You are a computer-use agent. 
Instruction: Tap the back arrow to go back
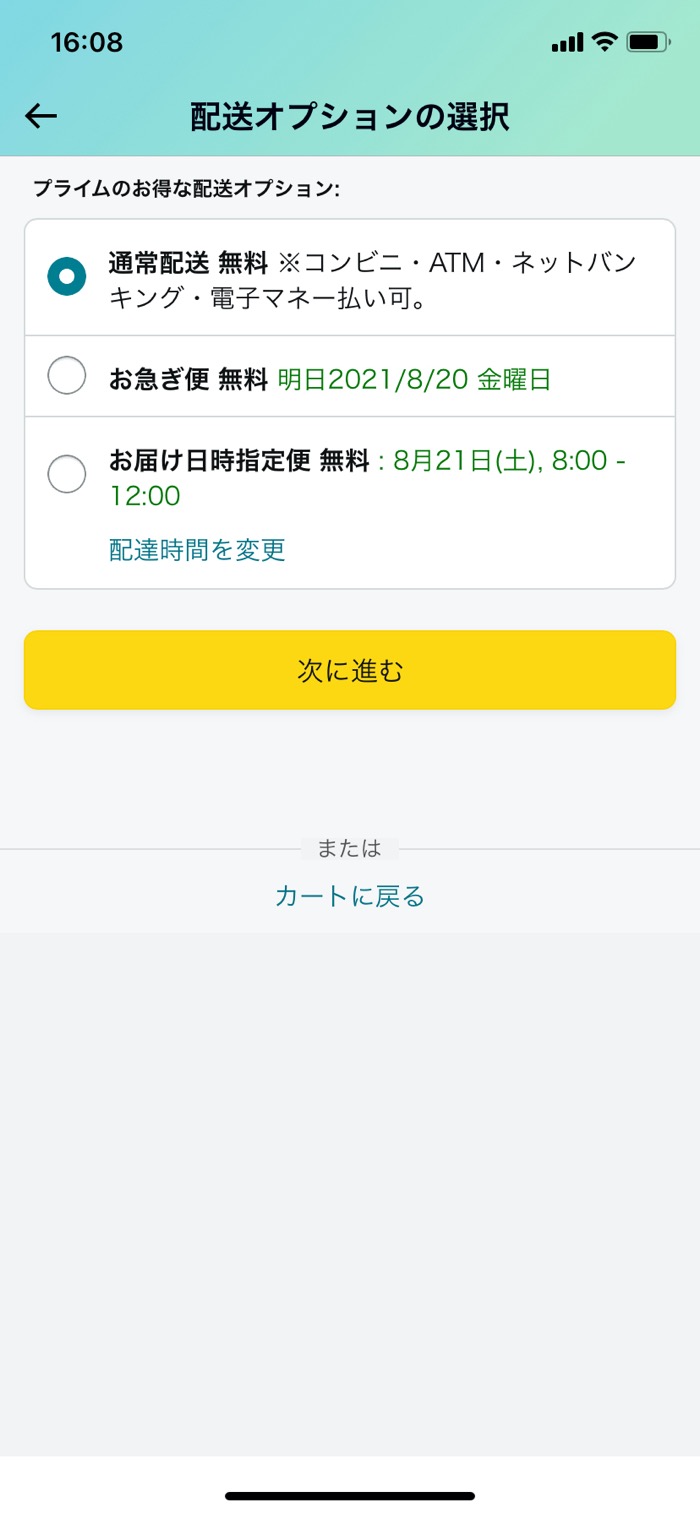click(x=40, y=116)
